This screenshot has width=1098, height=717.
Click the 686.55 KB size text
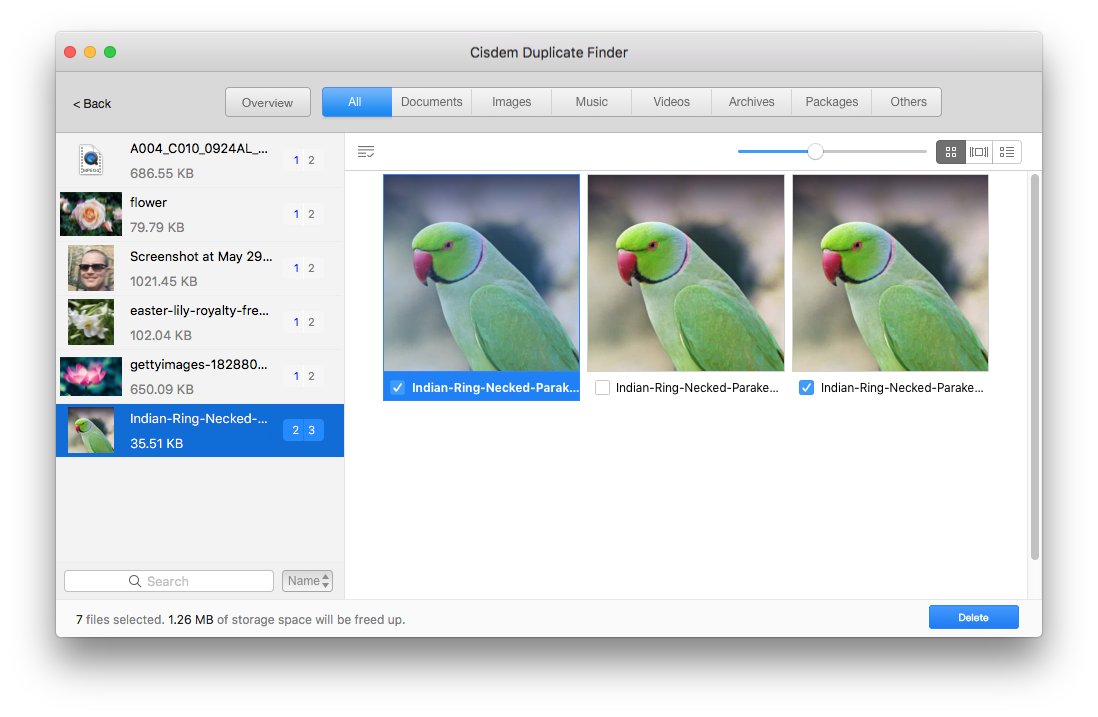(x=162, y=173)
